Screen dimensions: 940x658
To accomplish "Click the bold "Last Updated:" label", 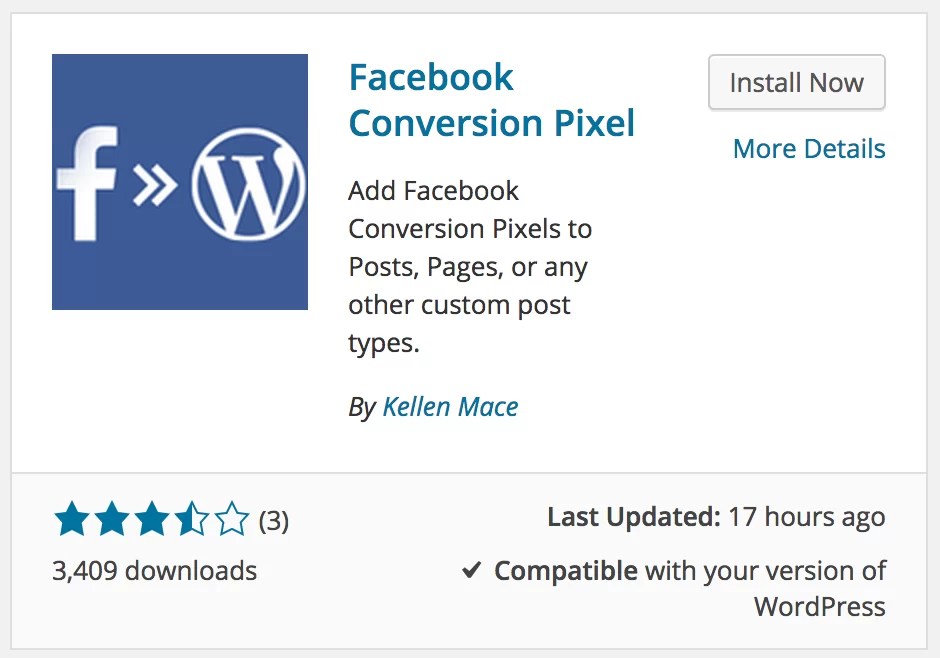I will pos(634,517).
